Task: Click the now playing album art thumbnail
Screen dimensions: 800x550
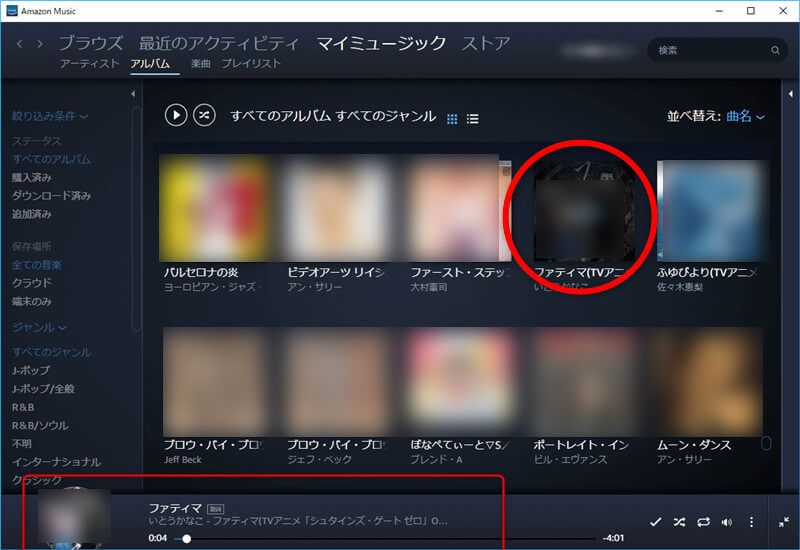Action: [x=74, y=519]
